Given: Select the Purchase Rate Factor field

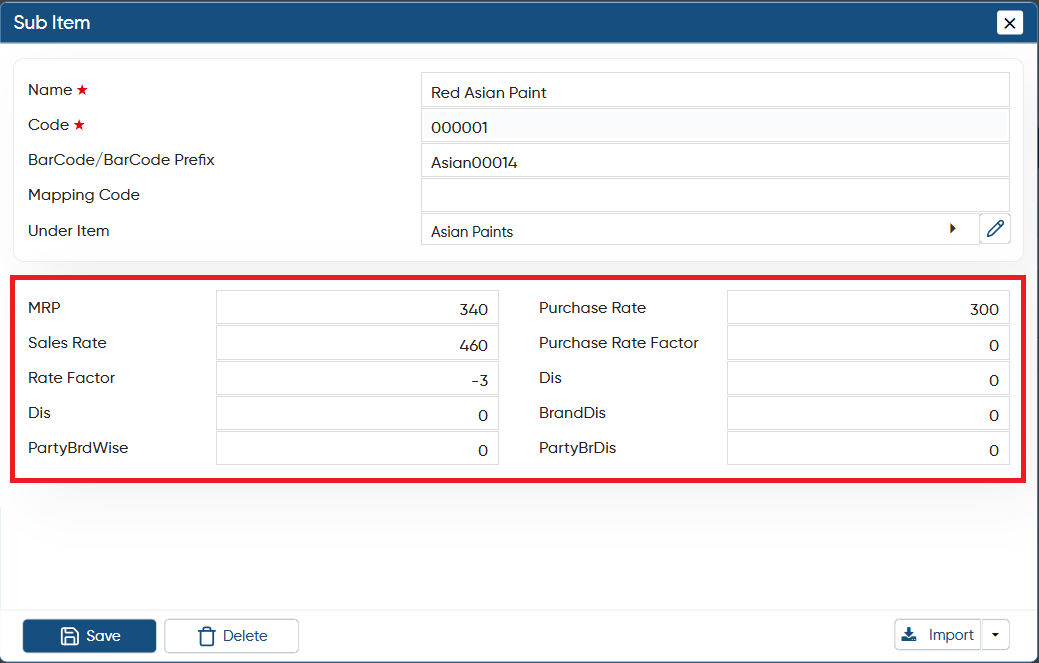Looking at the screenshot, I should pos(868,342).
